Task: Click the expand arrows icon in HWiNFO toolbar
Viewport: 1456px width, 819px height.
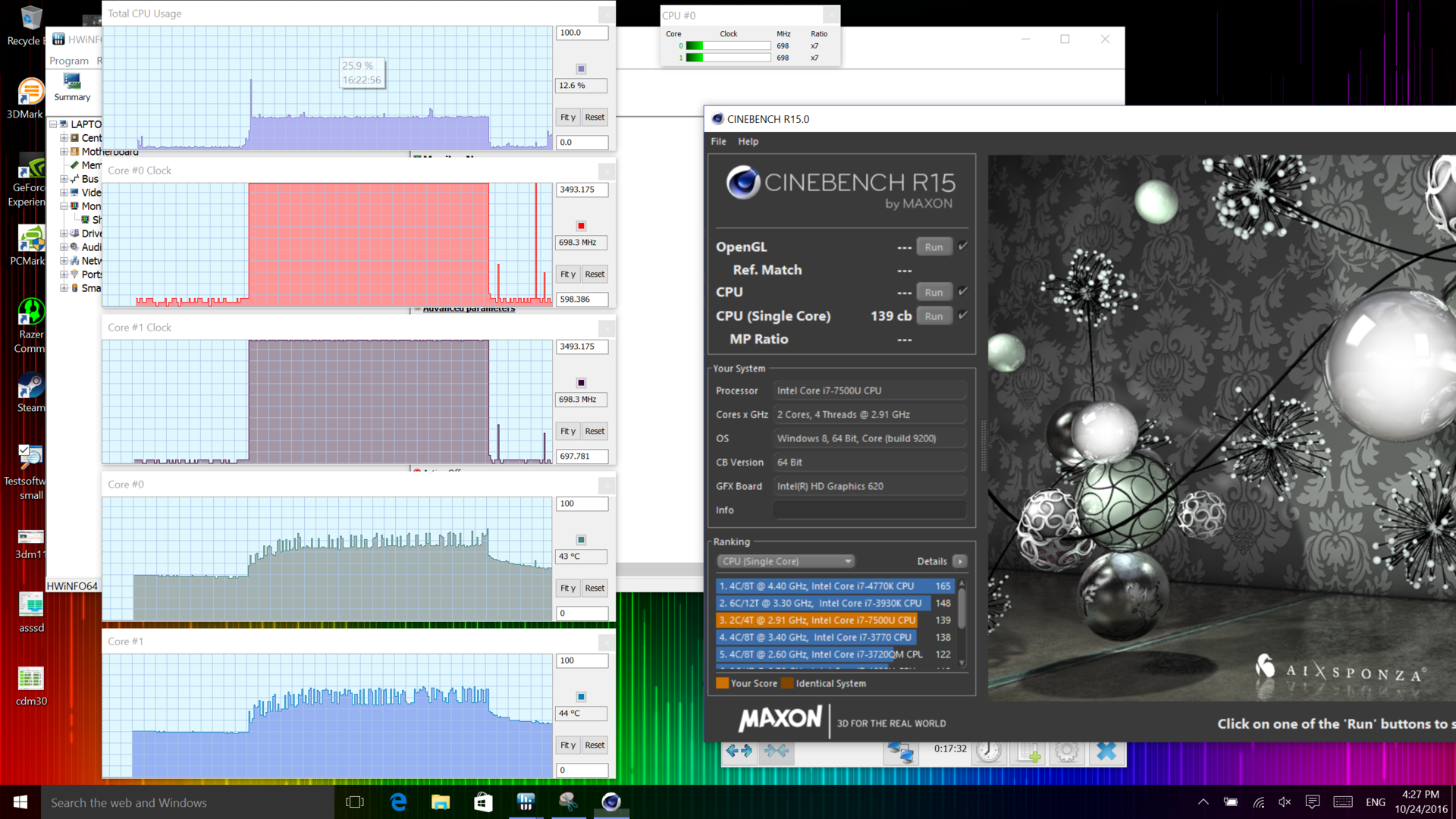Action: click(739, 751)
